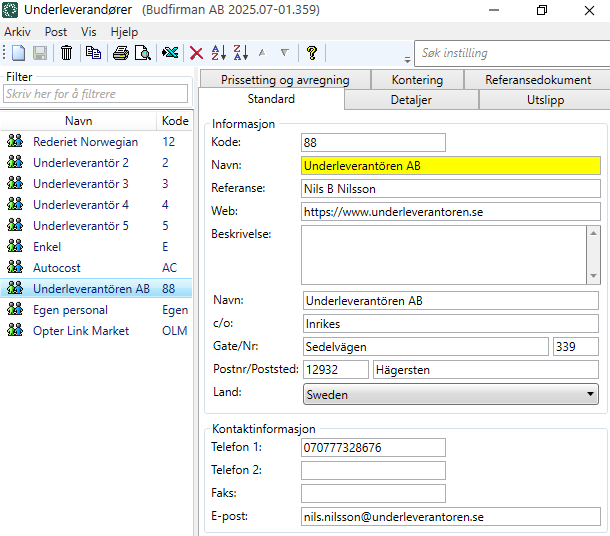Click the Kode column header
The image size is (610, 536).
[x=174, y=121]
